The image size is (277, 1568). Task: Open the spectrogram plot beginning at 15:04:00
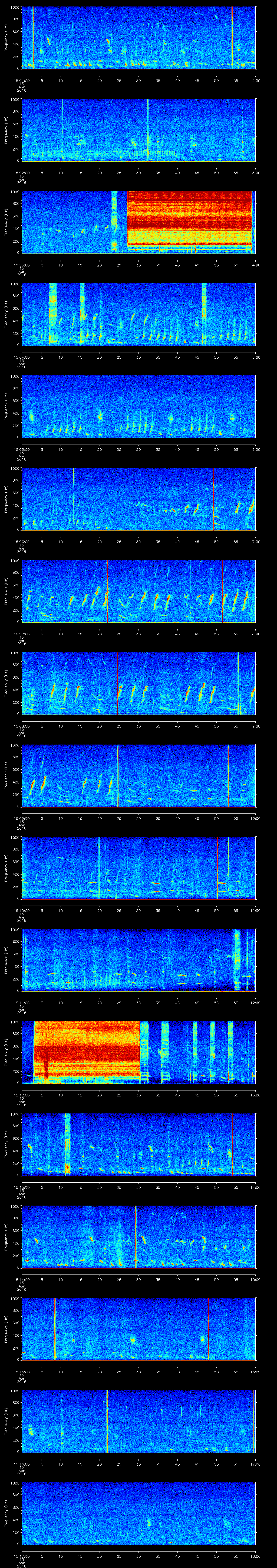click(138, 314)
